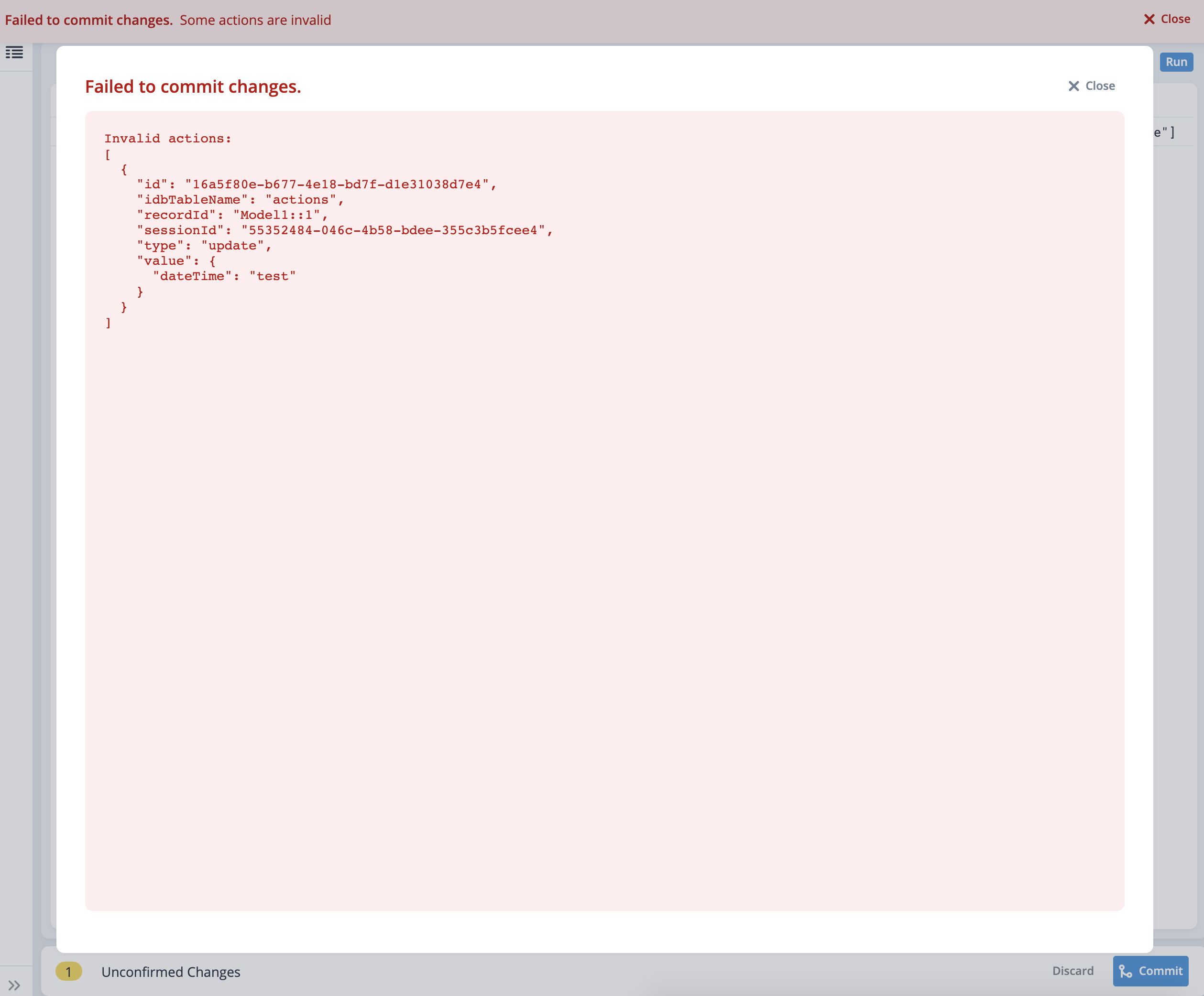Click the yellow "1" changes counter badge
This screenshot has height=996, width=1204.
point(69,972)
